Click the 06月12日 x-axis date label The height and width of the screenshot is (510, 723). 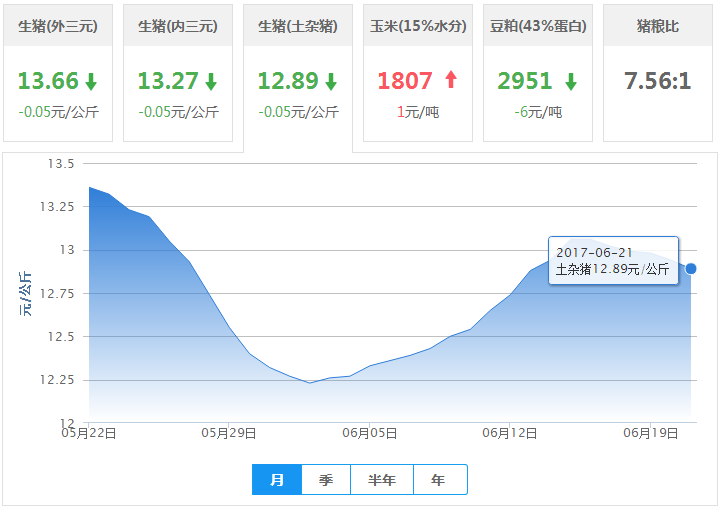(511, 433)
